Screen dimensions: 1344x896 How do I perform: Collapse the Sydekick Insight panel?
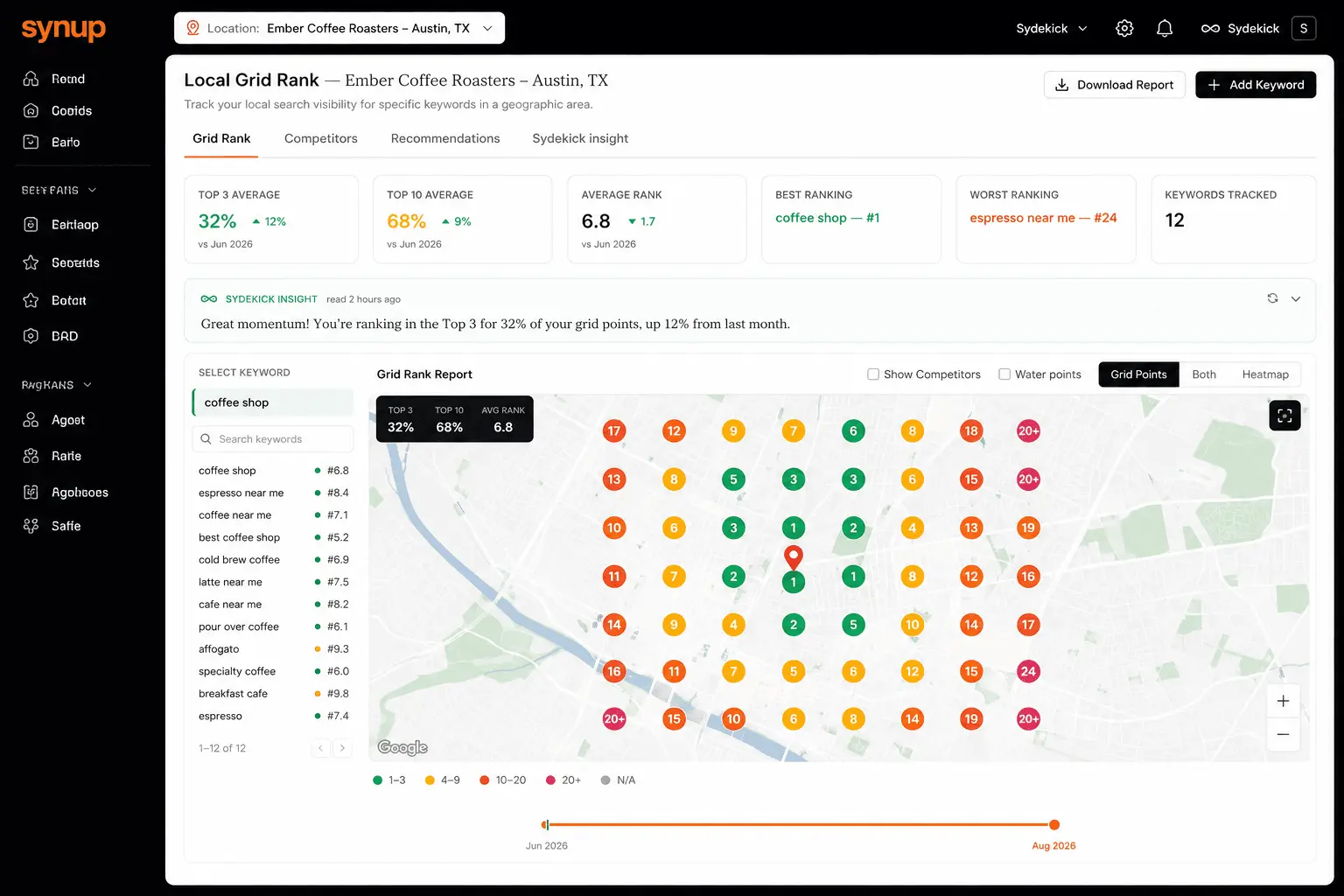click(1296, 298)
